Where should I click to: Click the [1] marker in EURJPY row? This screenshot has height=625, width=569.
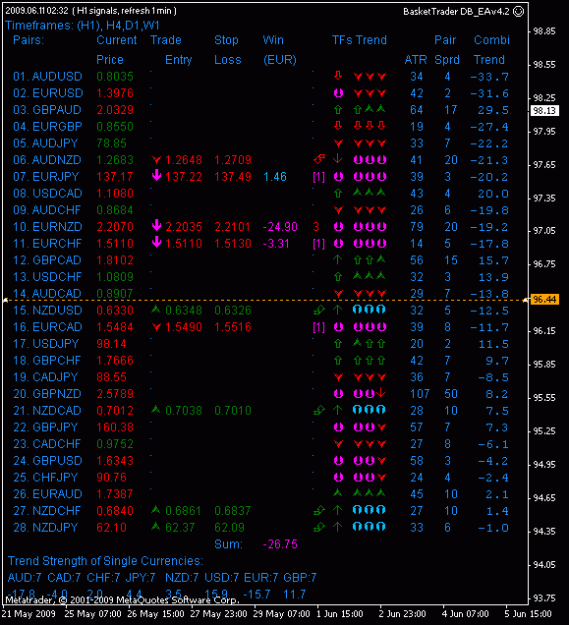point(319,177)
